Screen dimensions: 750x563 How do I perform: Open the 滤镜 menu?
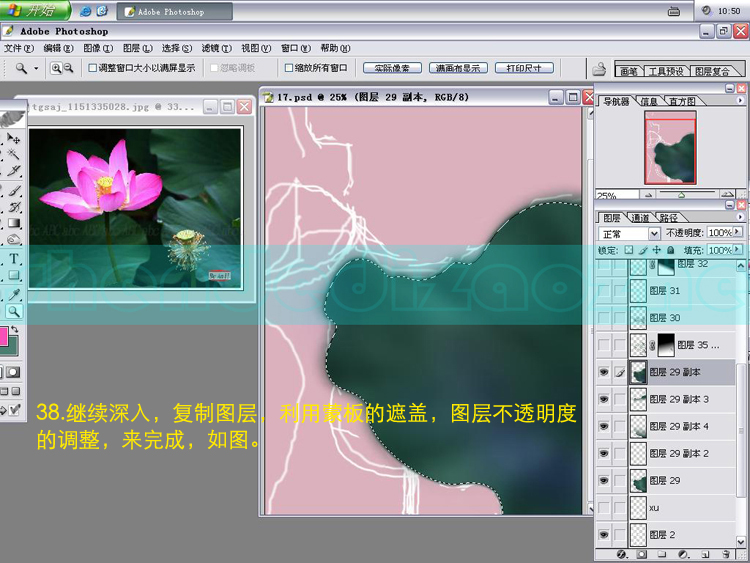pyautogui.click(x=216, y=48)
